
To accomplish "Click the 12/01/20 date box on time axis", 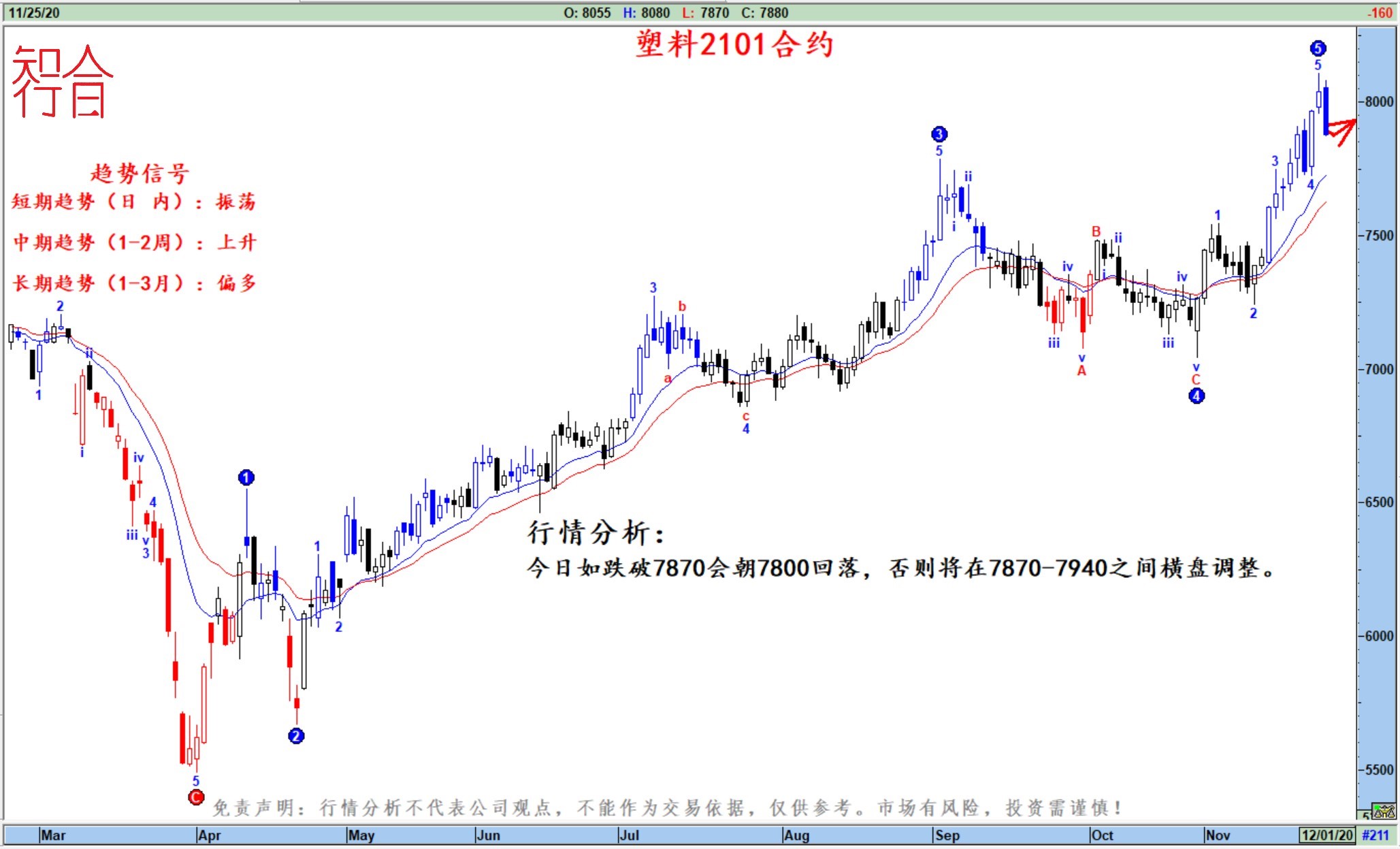I will (x=1327, y=835).
